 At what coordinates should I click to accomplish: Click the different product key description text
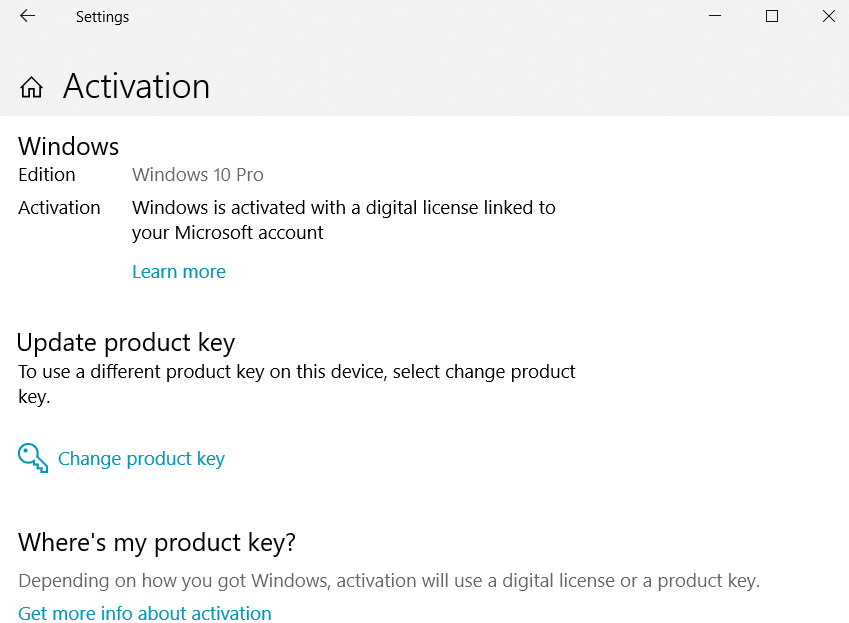297,384
